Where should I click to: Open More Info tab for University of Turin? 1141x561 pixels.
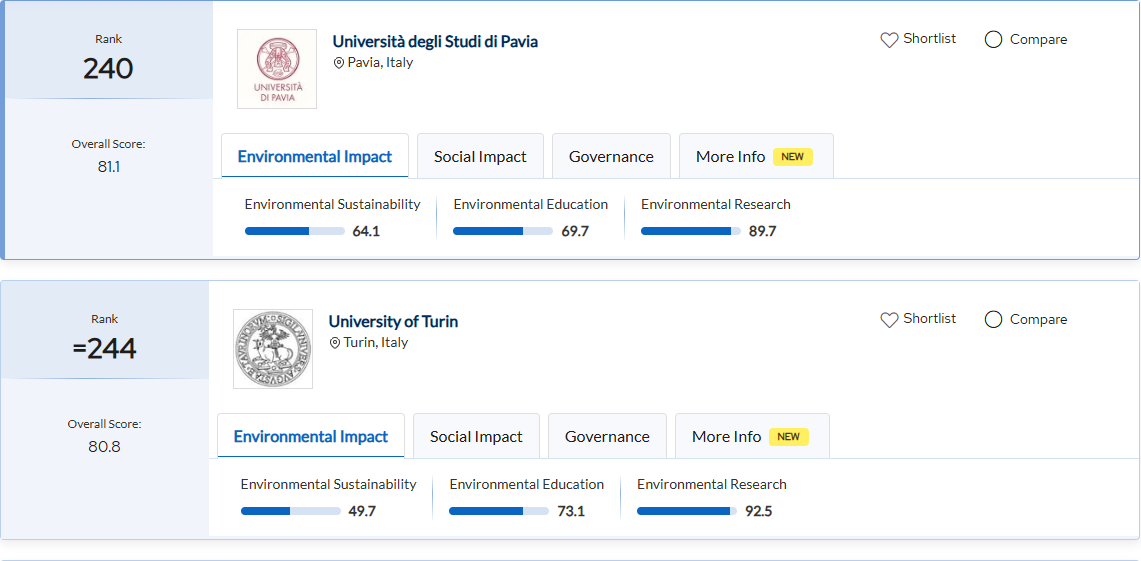coord(751,437)
